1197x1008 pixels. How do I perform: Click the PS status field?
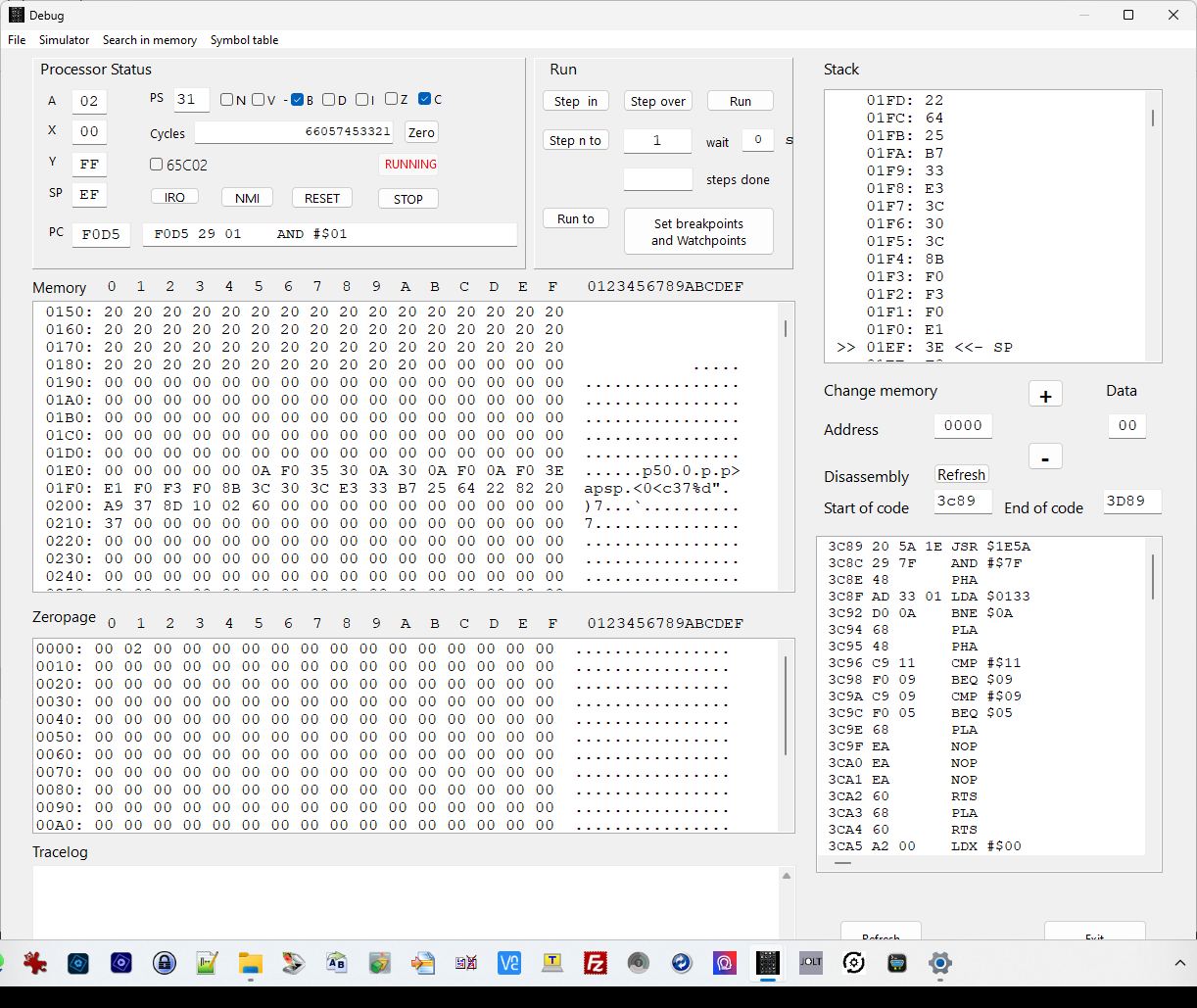tap(191, 99)
